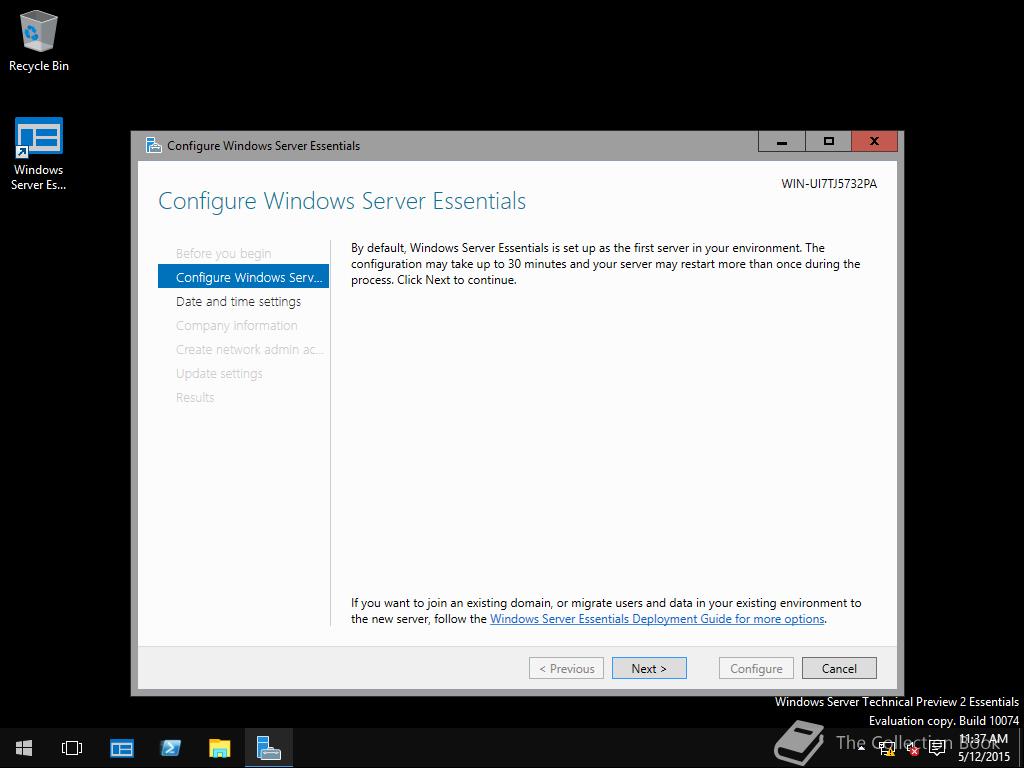
Task: Click the Configure Windows Server Essentials heading
Action: tap(342, 201)
